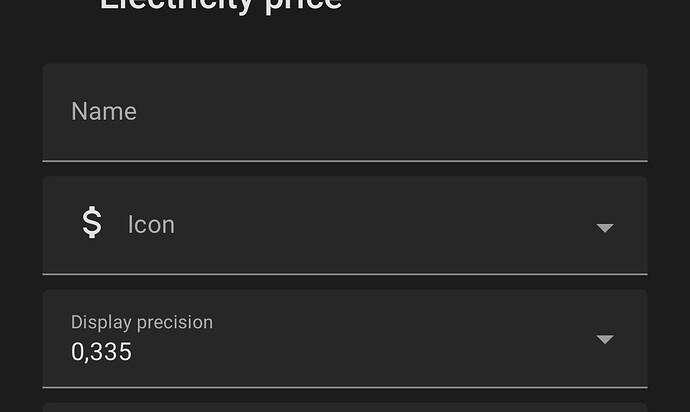The height and width of the screenshot is (412, 690).
Task: Select the "Icon" label text
Action: 151,224
